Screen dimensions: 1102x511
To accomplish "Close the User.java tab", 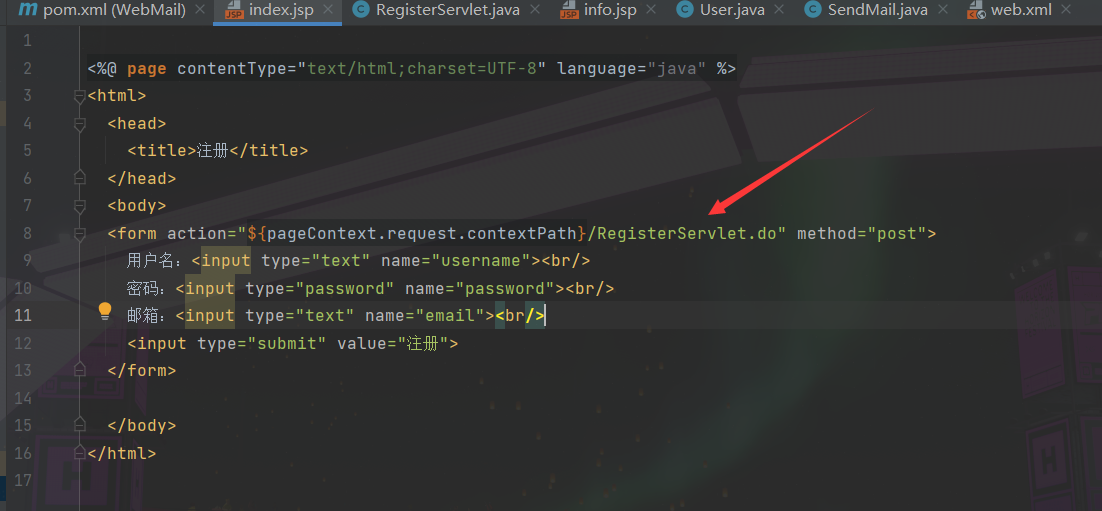I will click(x=779, y=11).
